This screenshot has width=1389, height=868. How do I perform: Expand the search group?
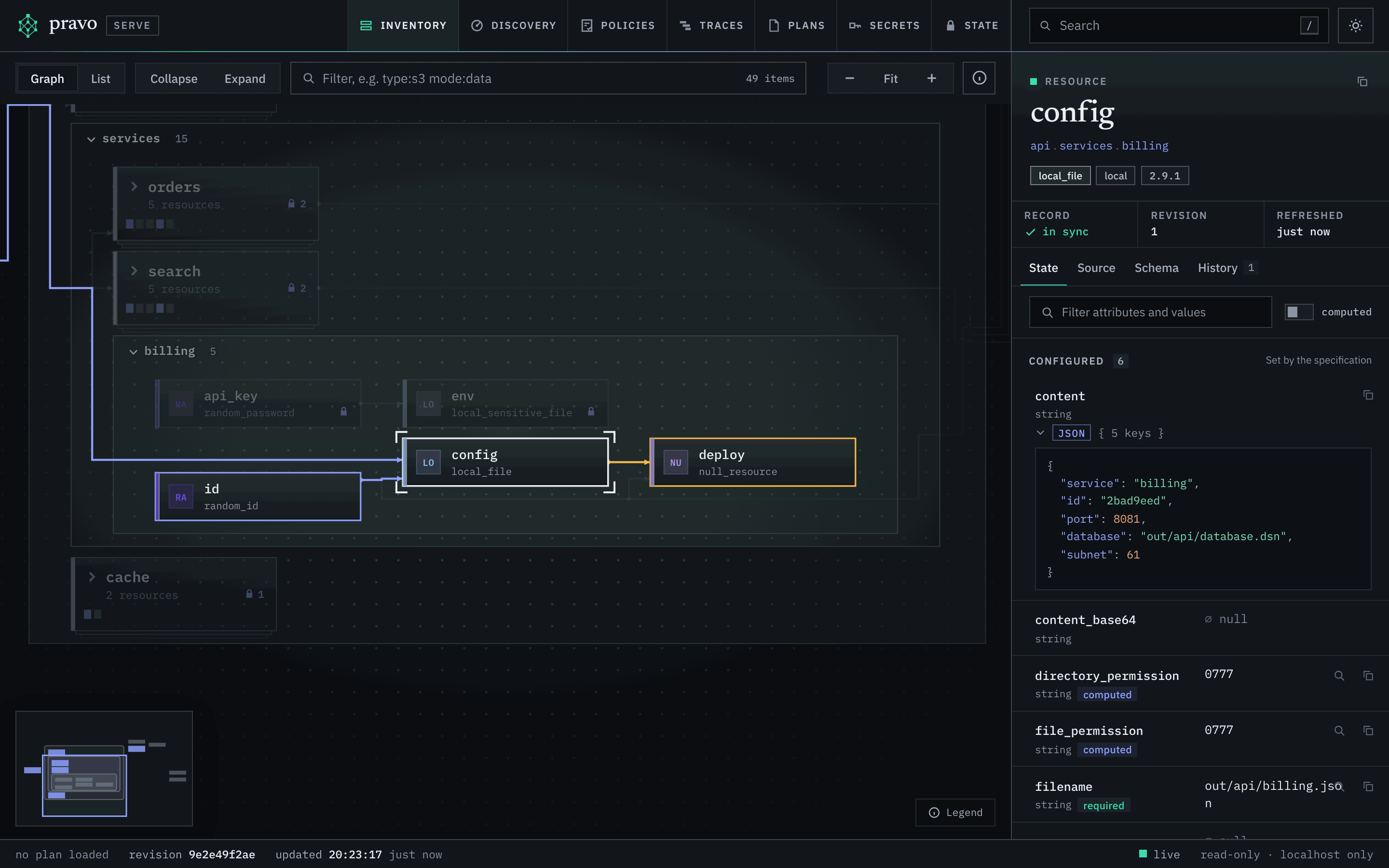coord(134,271)
